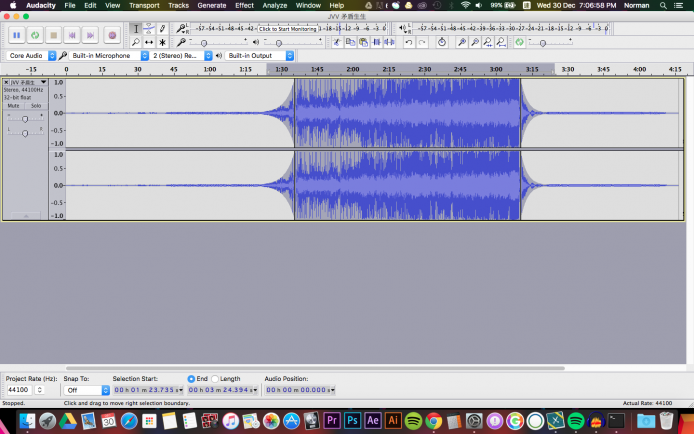Select the Draw pencil tool

(163, 28)
